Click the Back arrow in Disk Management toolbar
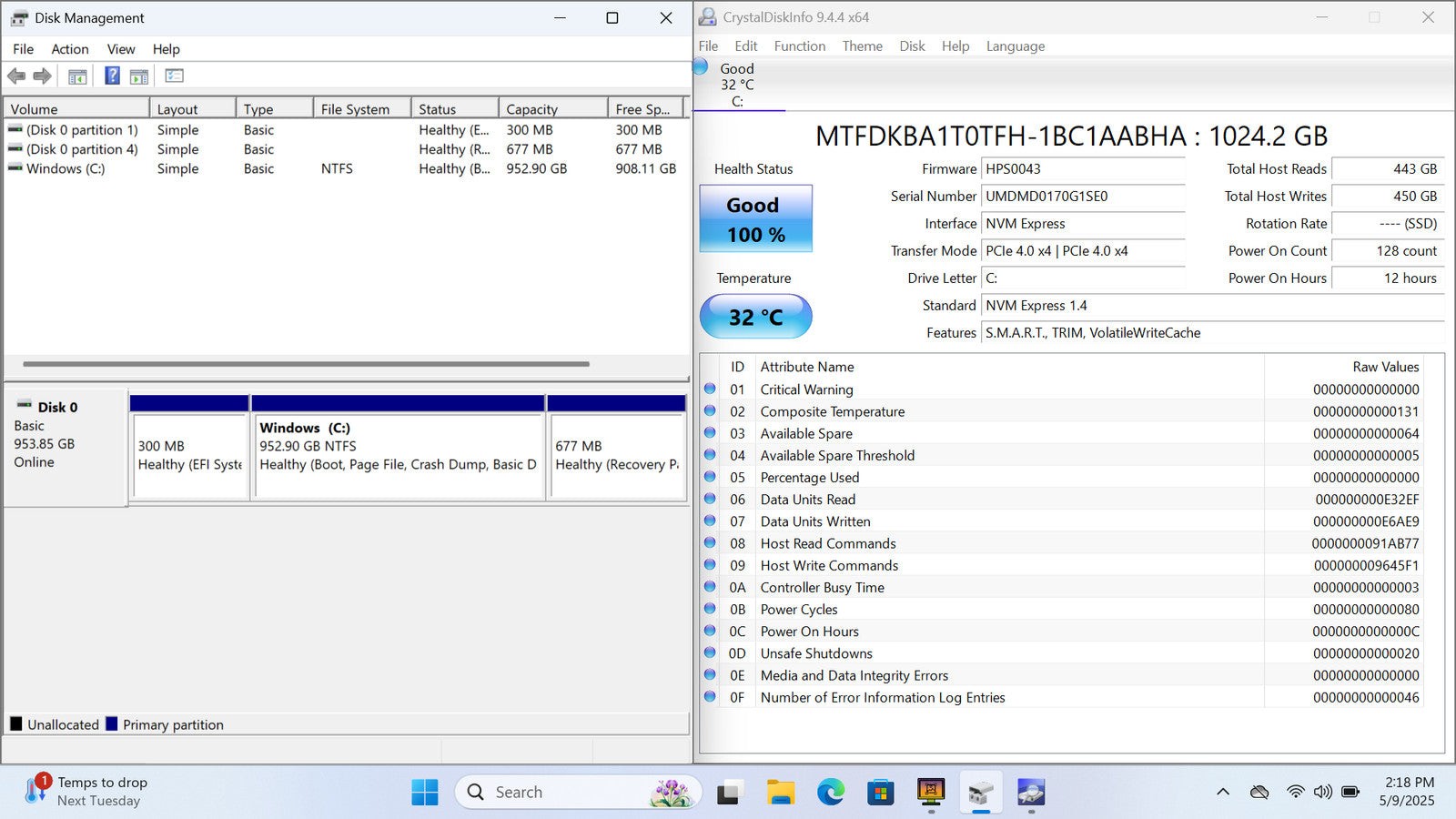Screen dimensions: 1456x819 (x=16, y=76)
